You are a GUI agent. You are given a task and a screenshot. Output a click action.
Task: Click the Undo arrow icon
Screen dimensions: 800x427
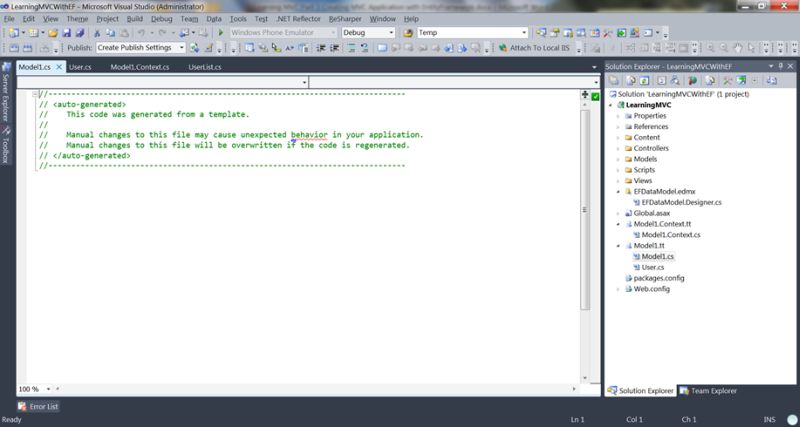click(x=141, y=33)
